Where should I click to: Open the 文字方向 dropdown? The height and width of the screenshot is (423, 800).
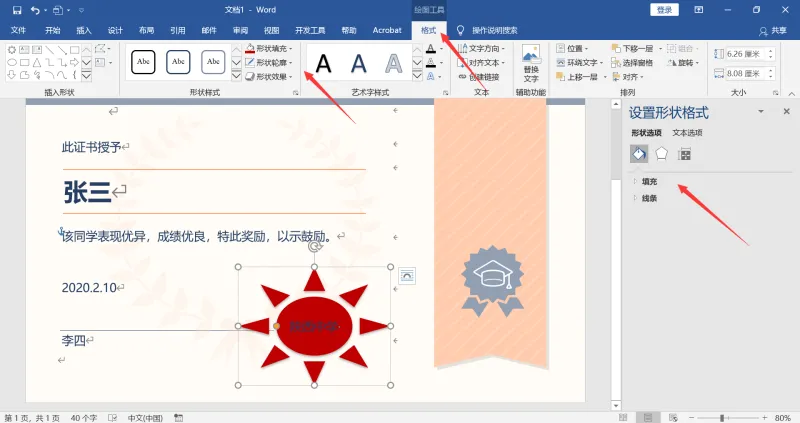tap(481, 48)
